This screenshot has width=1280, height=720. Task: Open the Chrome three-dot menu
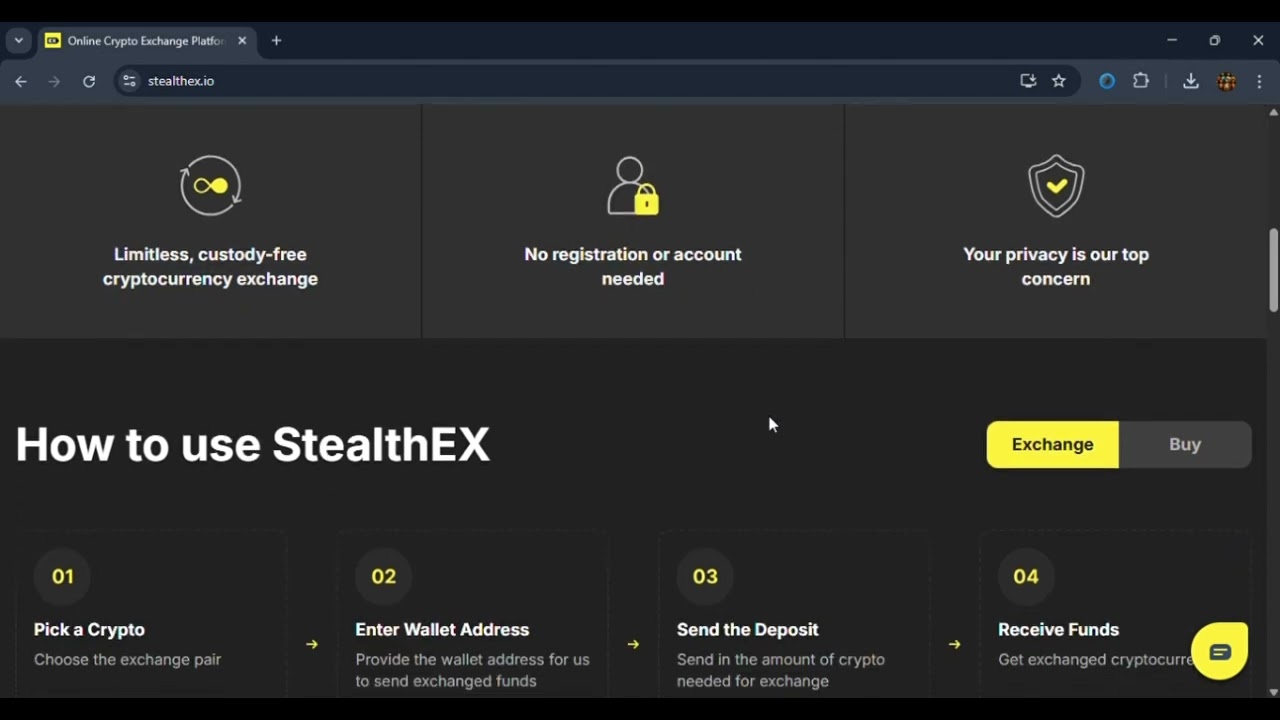click(1259, 81)
